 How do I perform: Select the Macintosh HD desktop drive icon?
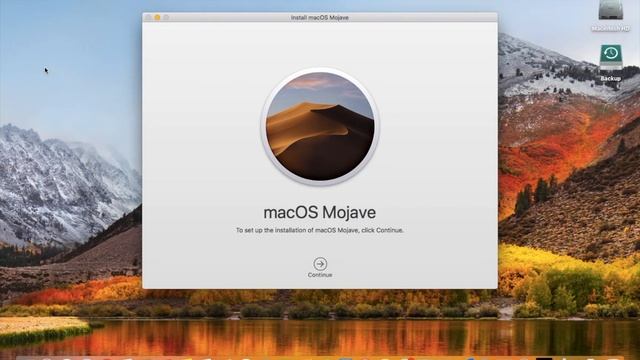pyautogui.click(x=611, y=10)
